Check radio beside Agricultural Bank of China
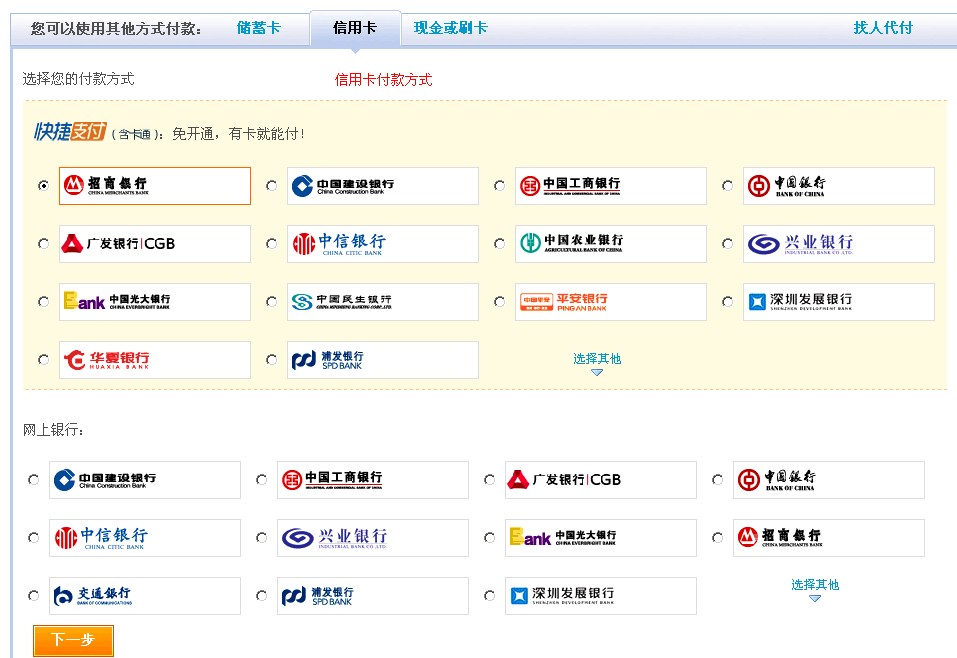 coord(499,244)
